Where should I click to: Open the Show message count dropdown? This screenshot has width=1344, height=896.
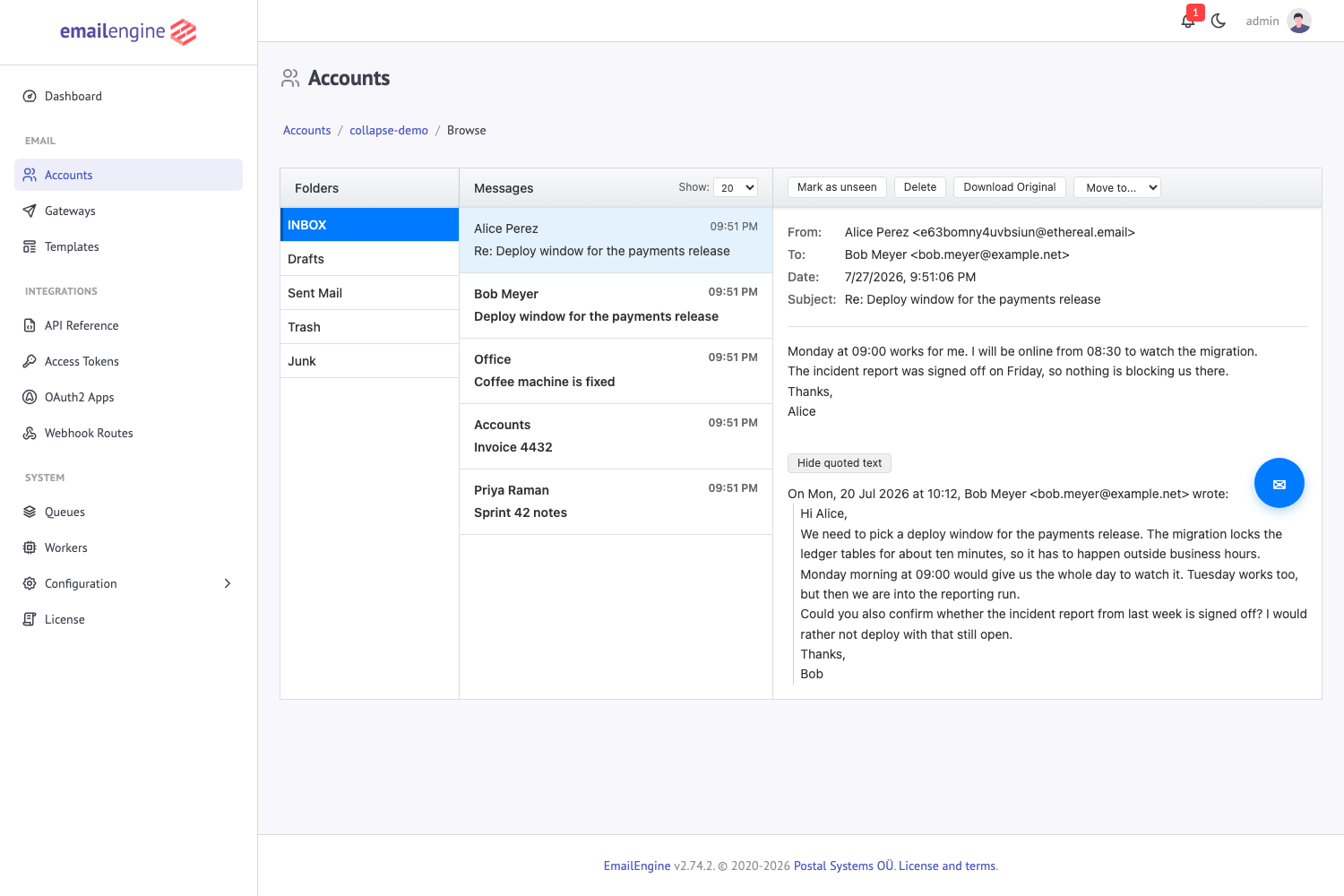[736, 187]
